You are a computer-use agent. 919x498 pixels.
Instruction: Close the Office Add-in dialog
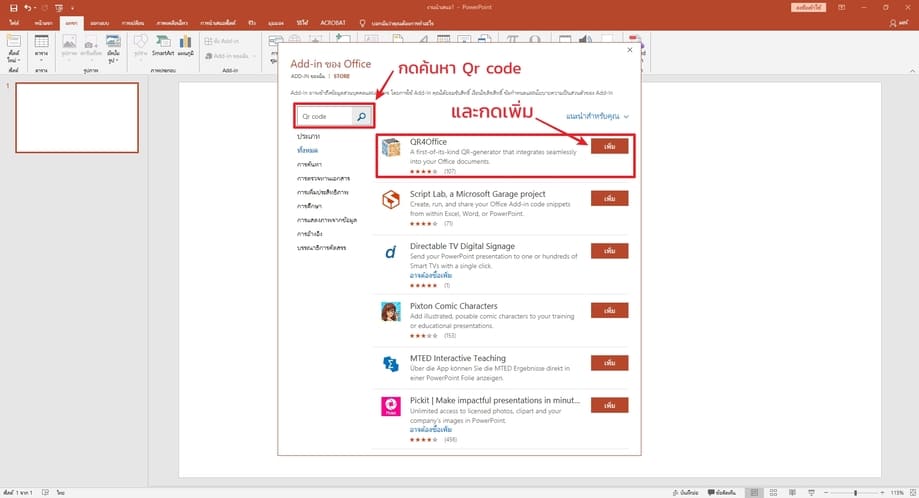pyautogui.click(x=629, y=50)
